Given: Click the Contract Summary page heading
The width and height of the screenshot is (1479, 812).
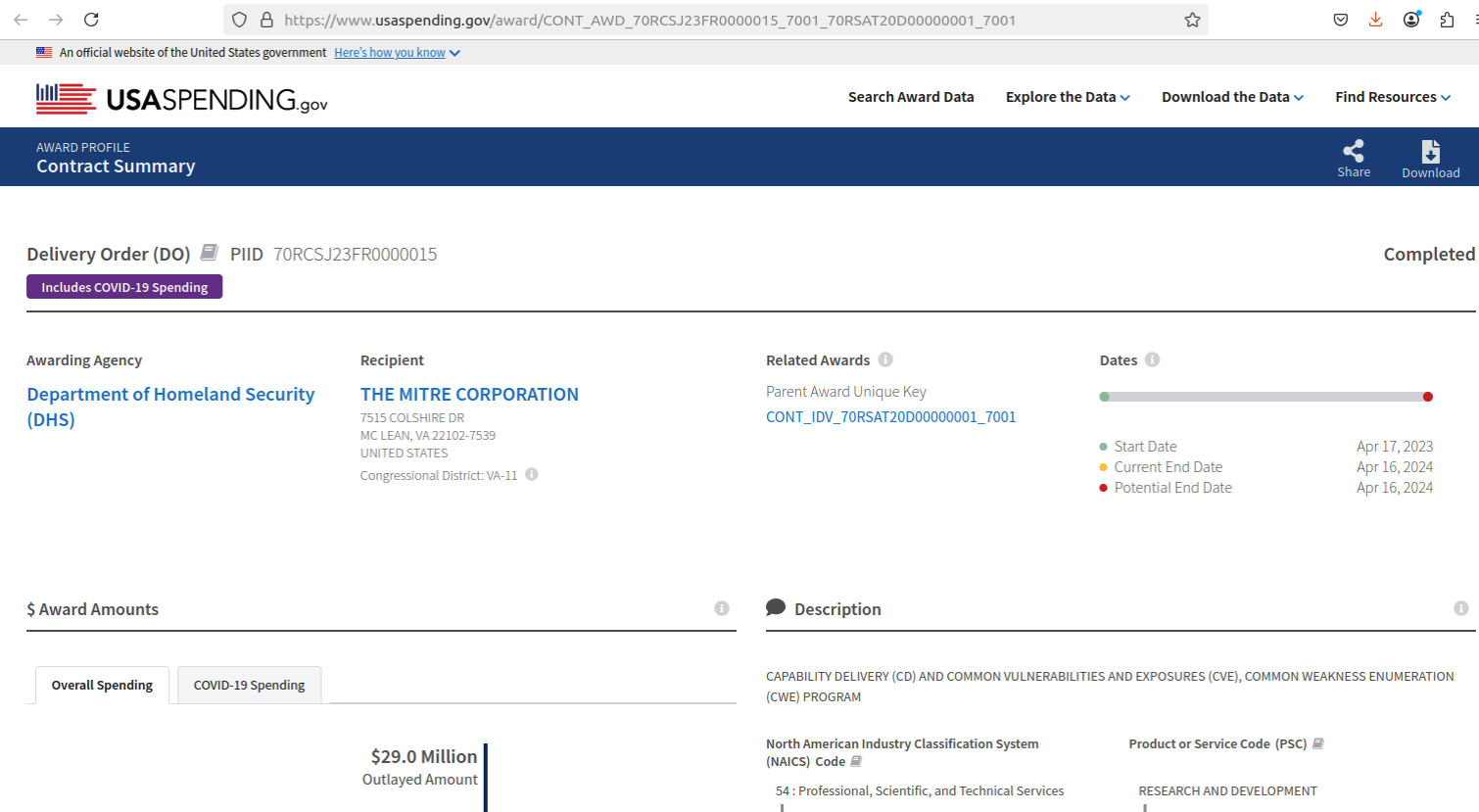Looking at the screenshot, I should 116,166.
